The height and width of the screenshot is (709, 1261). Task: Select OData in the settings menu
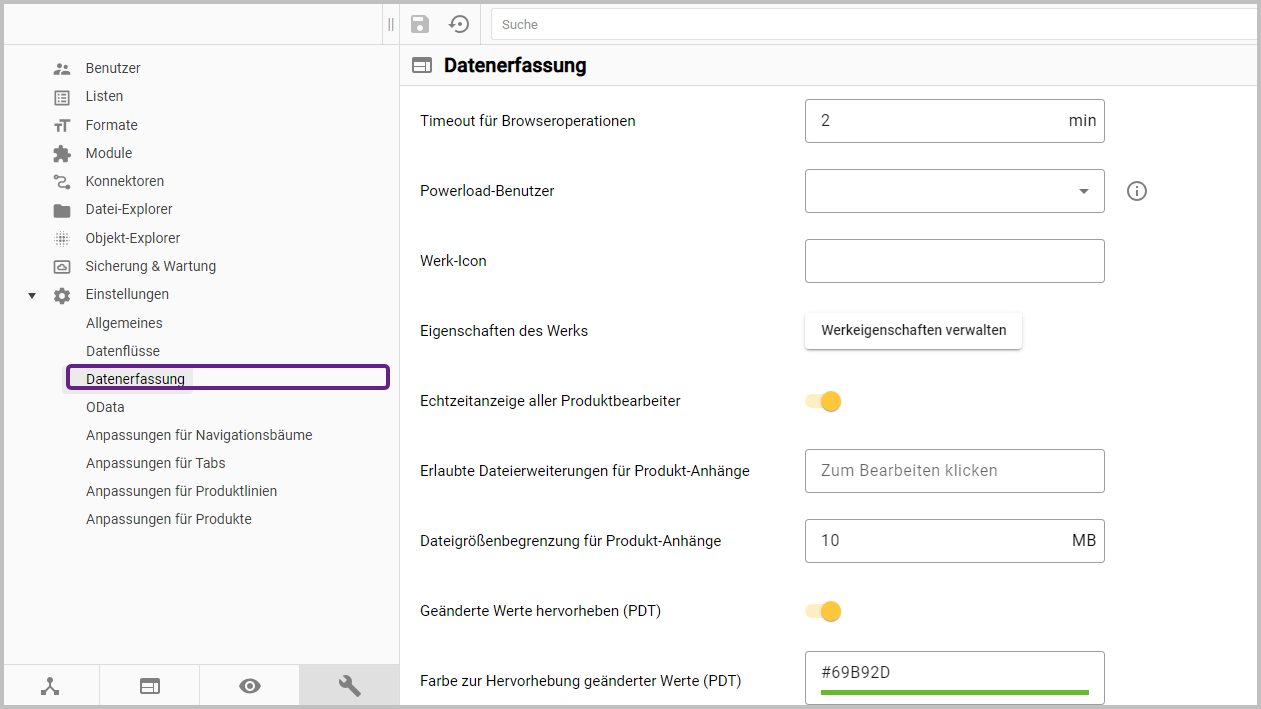(x=105, y=407)
